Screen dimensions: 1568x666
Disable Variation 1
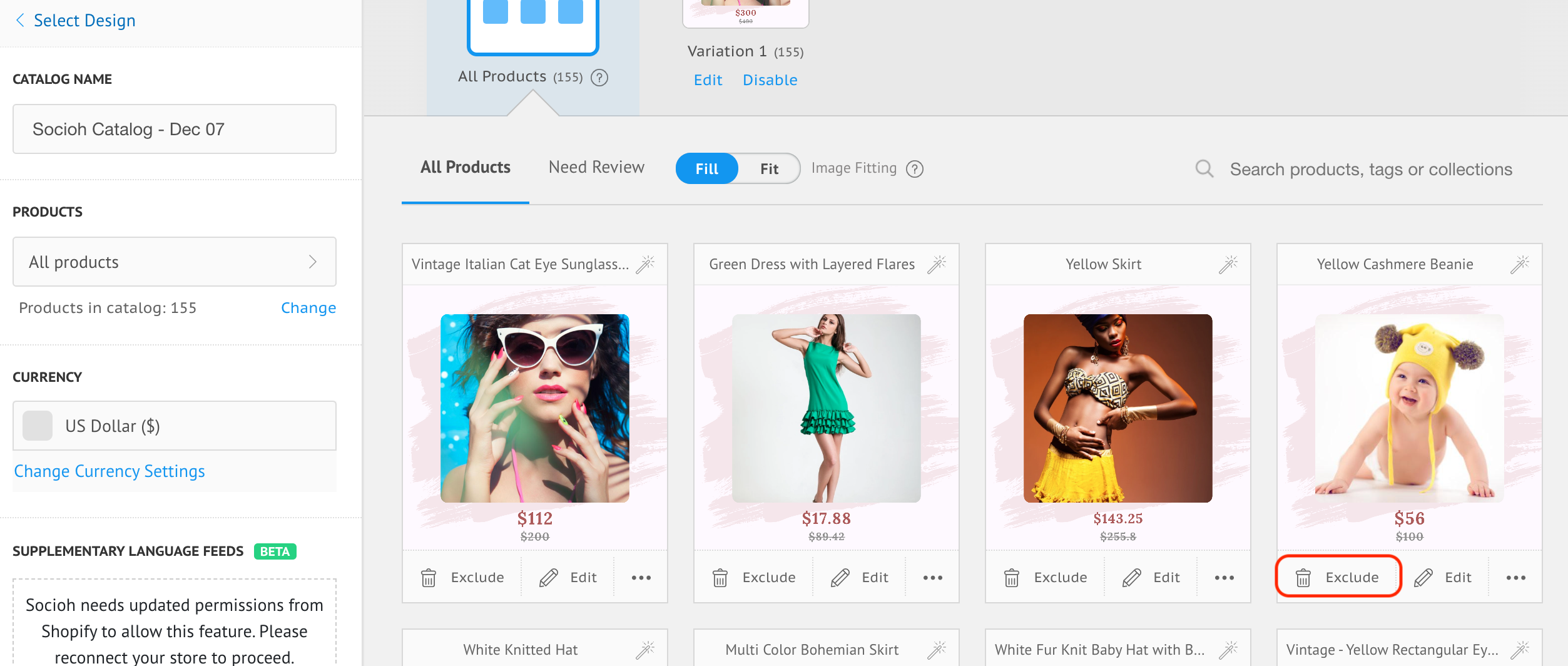coord(770,80)
